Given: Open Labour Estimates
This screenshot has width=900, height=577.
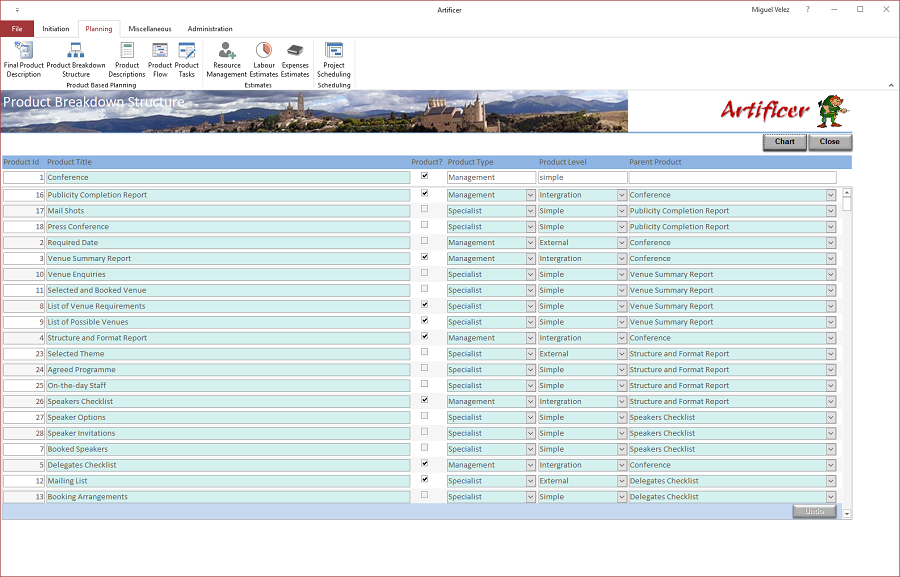Looking at the screenshot, I should click(264, 60).
